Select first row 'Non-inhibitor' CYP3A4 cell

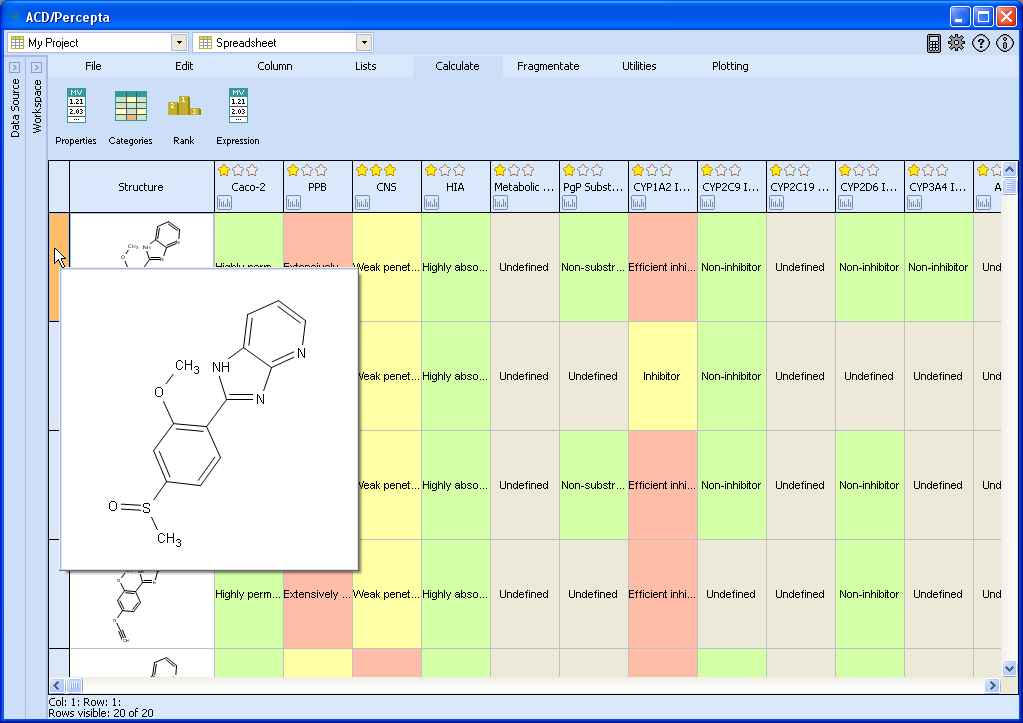[x=938, y=267]
